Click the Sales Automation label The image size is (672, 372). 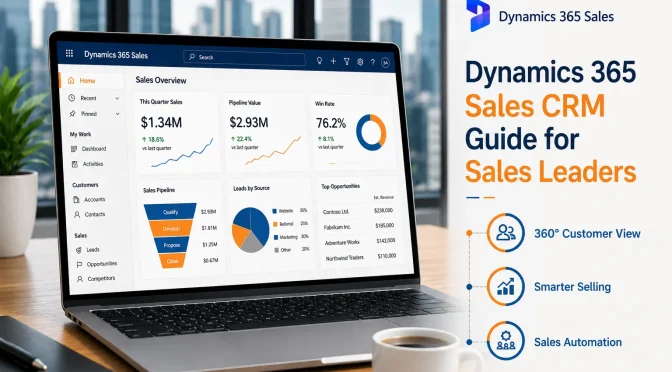tap(578, 342)
